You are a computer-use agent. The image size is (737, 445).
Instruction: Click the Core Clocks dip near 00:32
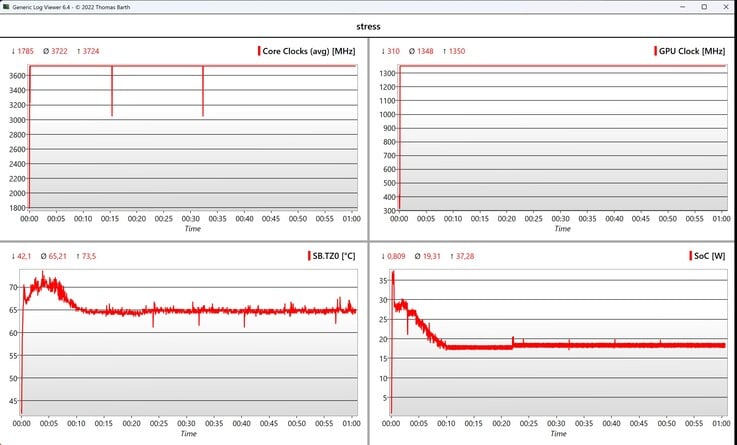[x=203, y=92]
